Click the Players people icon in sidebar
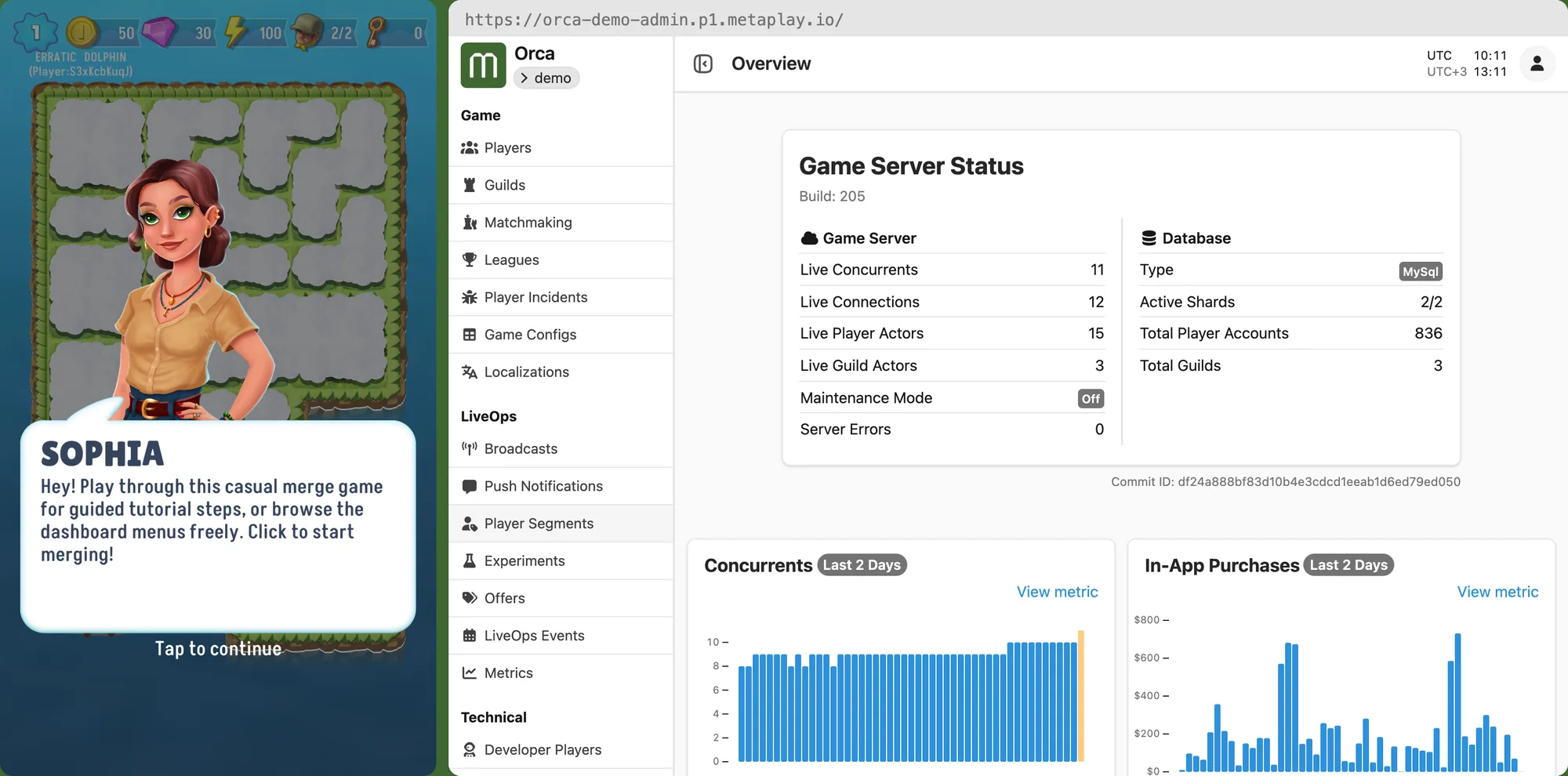The height and width of the screenshot is (776, 1568). (470, 147)
